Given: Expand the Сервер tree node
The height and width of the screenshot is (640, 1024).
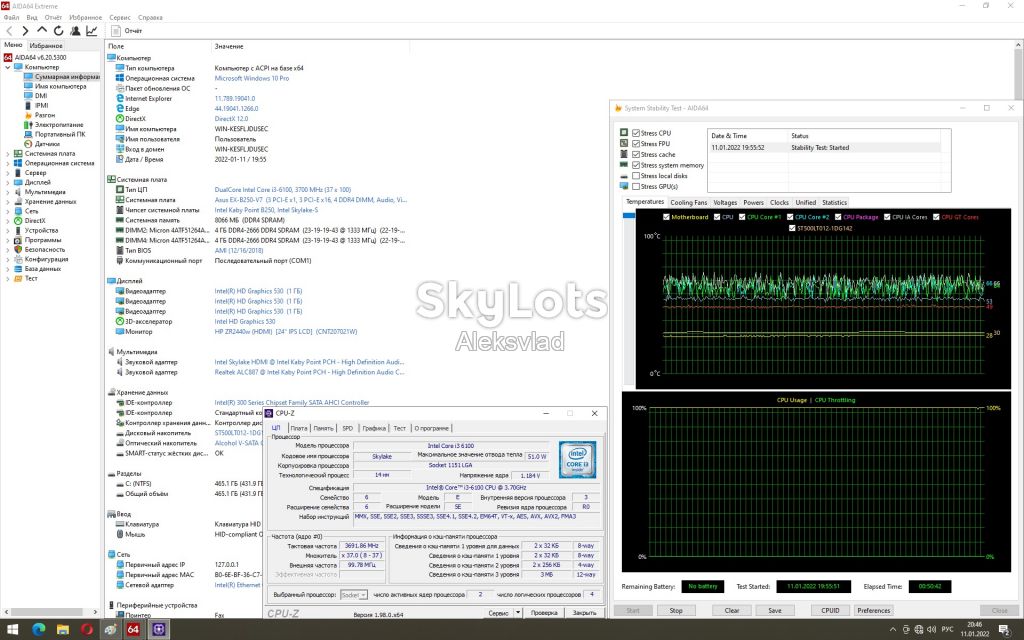Looking at the screenshot, I should [x=8, y=172].
